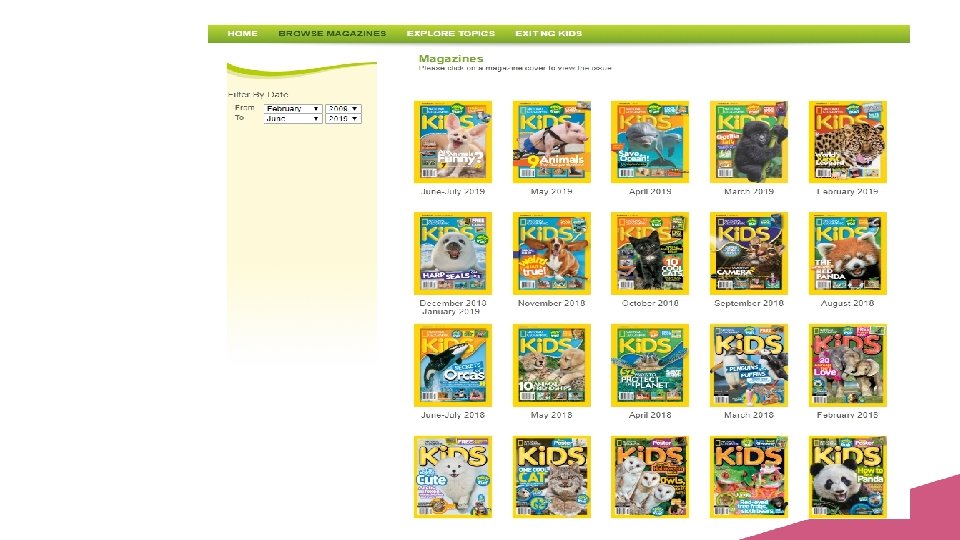Viewport: 960px width, 540px height.
Task: Click the 'April 2018' caption
Action: click(650, 415)
